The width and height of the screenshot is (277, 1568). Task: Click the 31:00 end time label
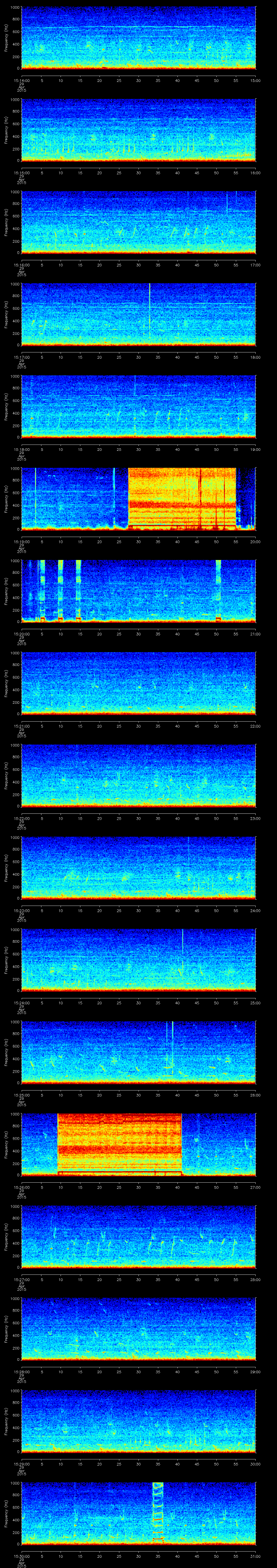(x=255, y=1556)
